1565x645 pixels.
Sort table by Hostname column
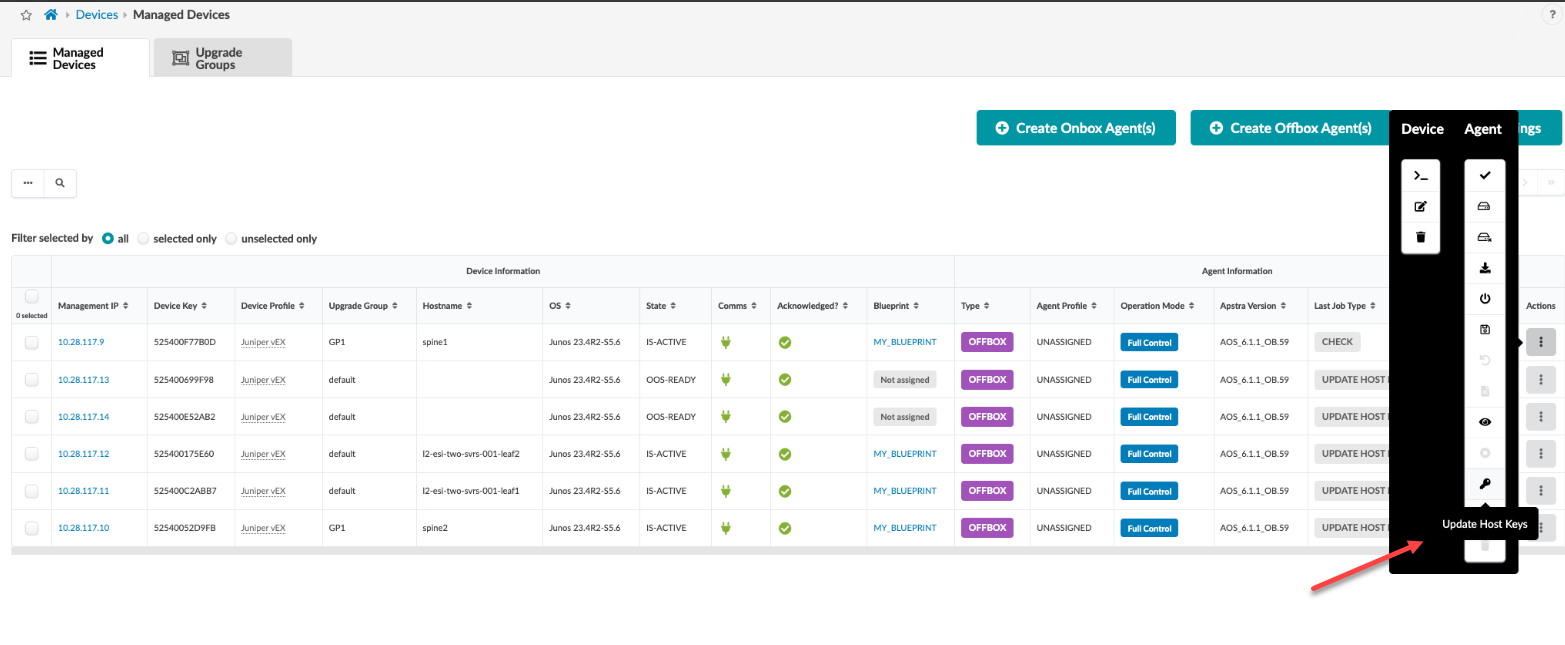(447, 306)
